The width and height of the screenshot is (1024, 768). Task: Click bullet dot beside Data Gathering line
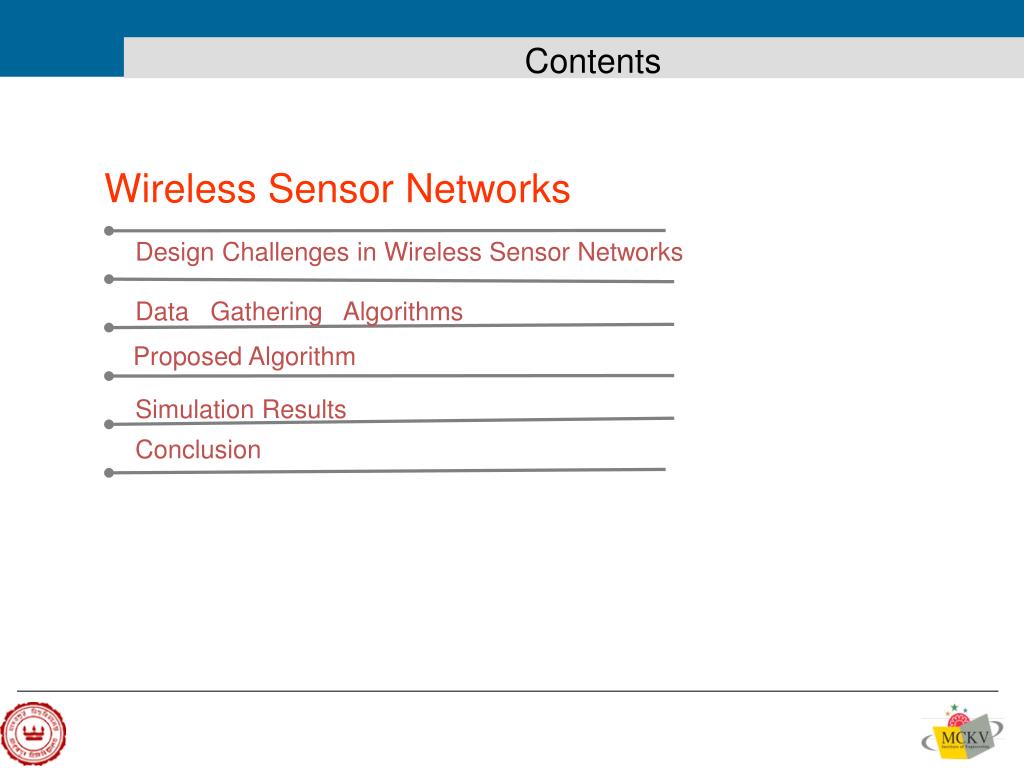tap(109, 327)
